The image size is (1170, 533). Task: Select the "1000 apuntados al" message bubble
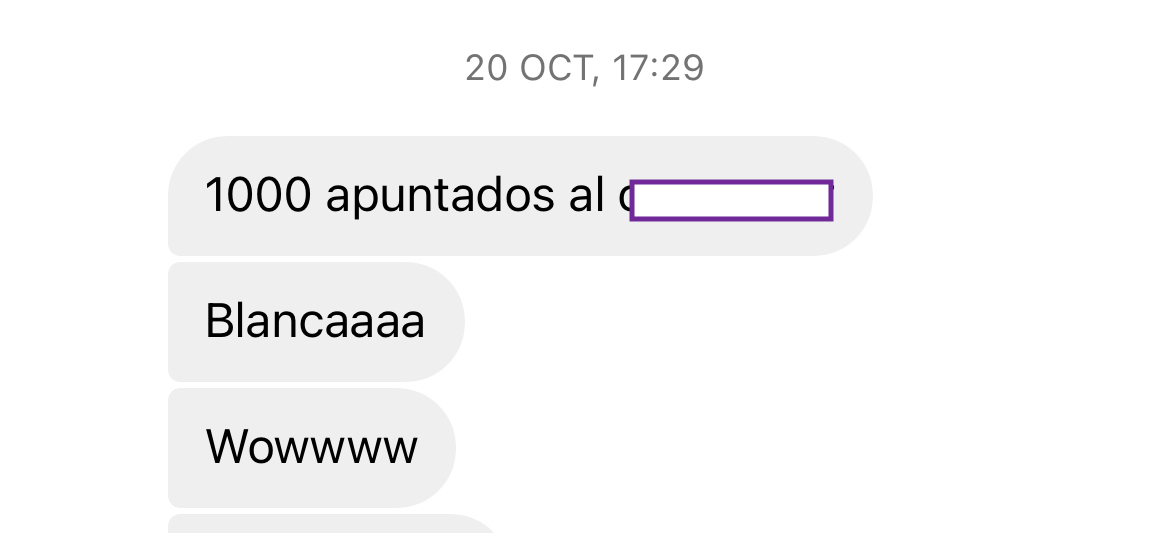[x=520, y=196]
